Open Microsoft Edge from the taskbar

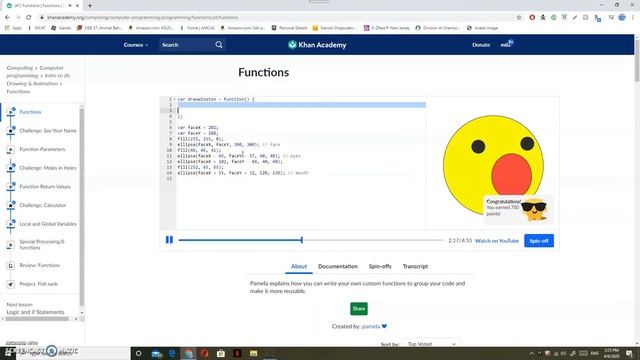pyautogui.click(x=172, y=353)
